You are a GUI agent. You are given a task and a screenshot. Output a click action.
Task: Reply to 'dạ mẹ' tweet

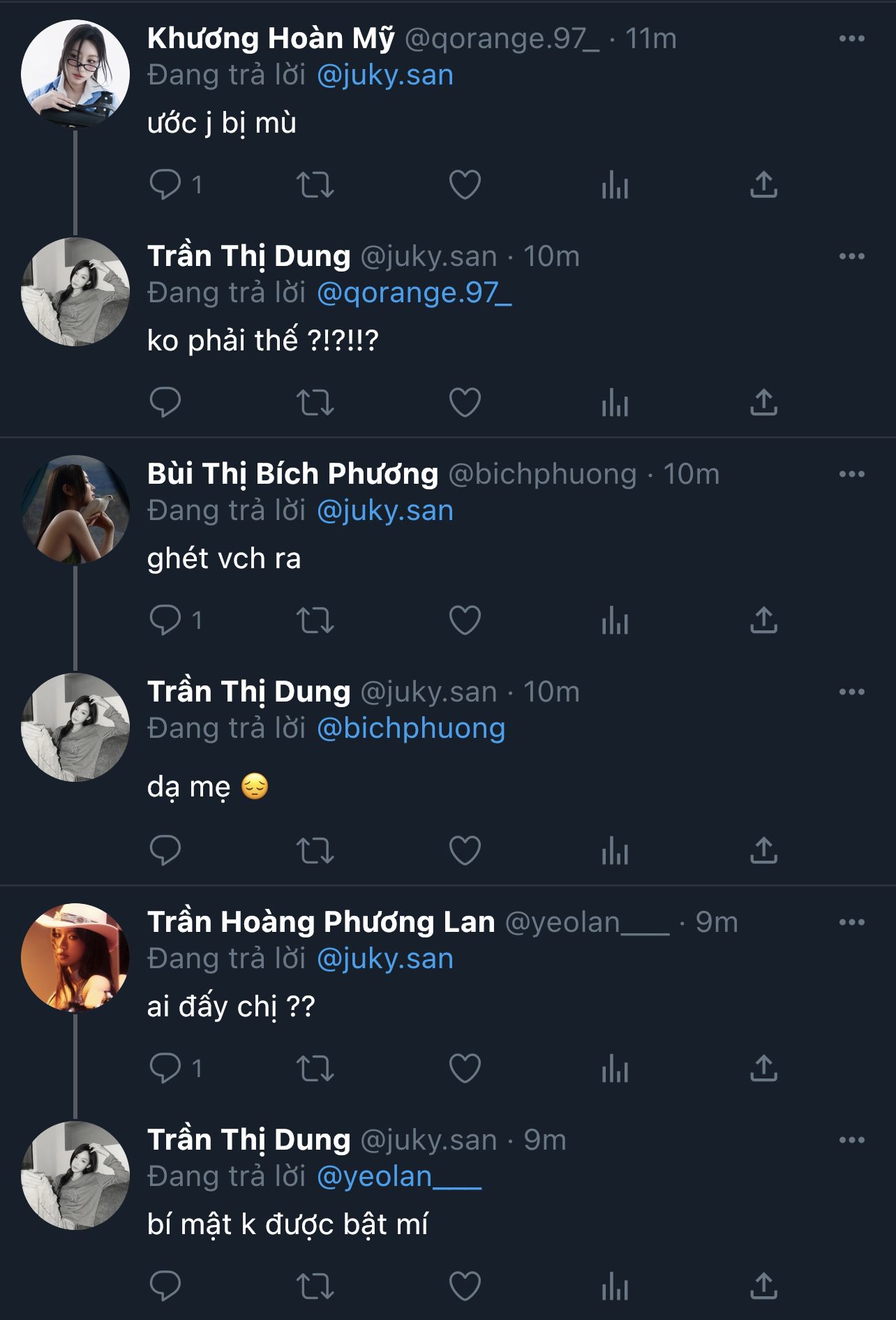point(165,851)
